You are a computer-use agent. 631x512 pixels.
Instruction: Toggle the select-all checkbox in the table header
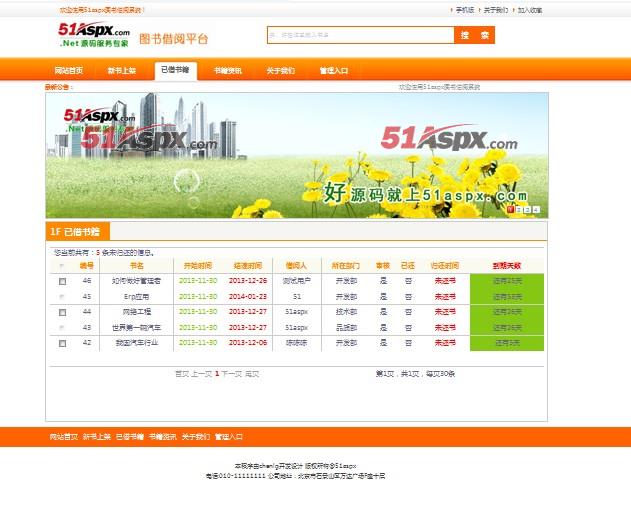pos(62,266)
